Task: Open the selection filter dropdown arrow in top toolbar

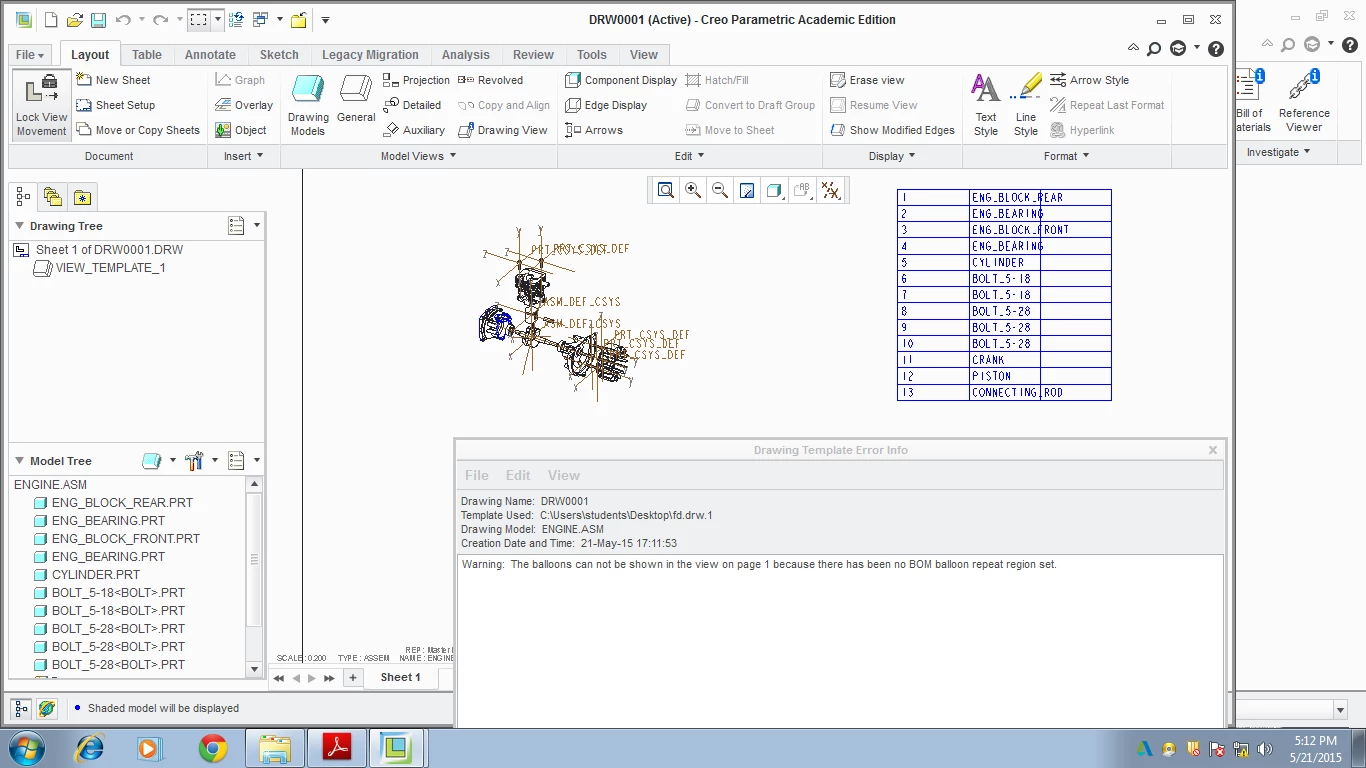Action: pos(217,20)
